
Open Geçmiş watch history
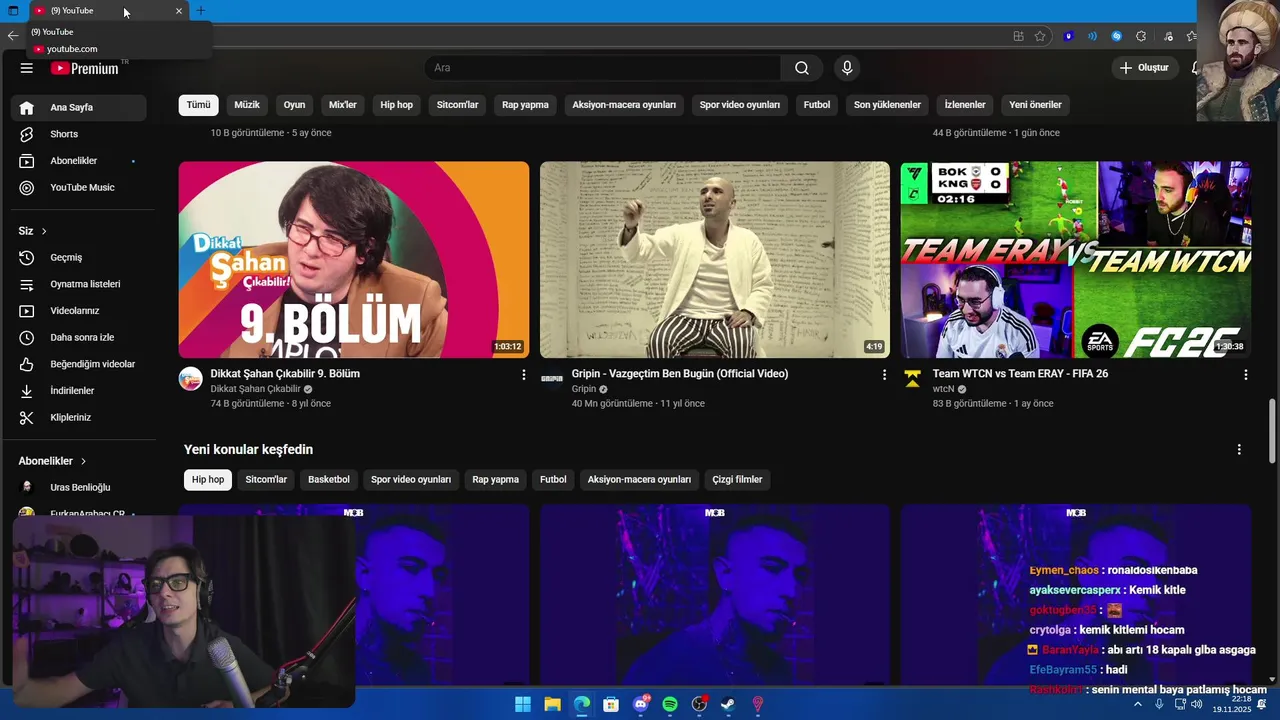tap(80, 257)
